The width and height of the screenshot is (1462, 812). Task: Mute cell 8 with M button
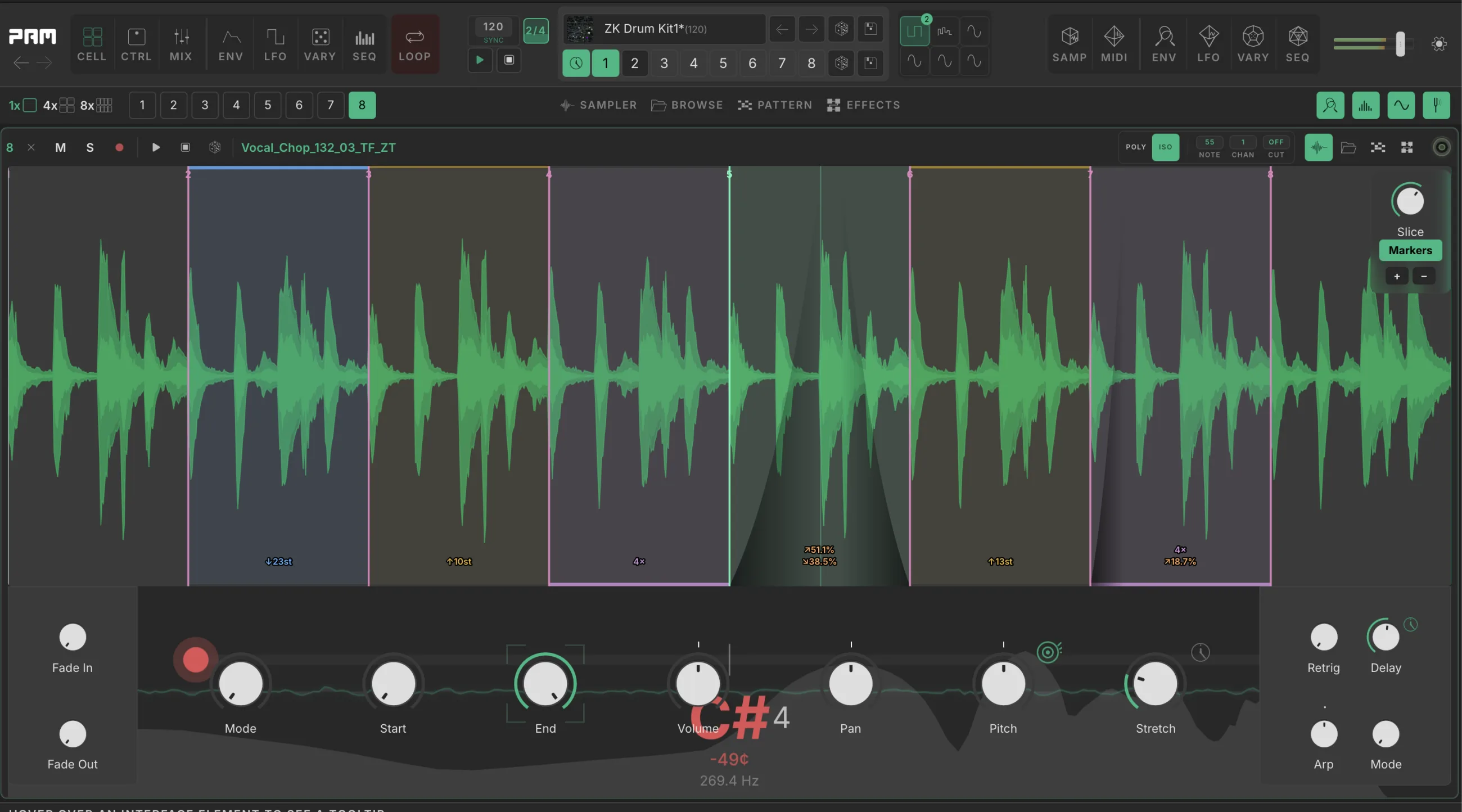pyautogui.click(x=60, y=147)
